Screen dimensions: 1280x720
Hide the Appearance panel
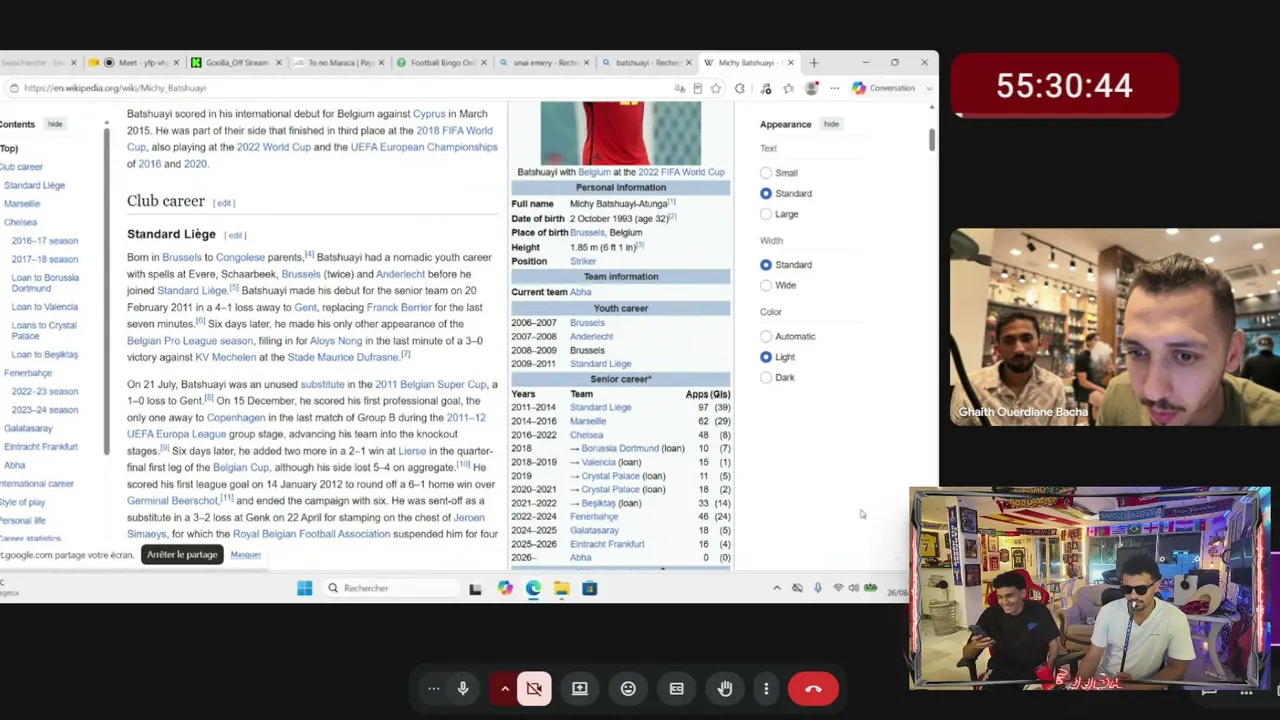pos(831,124)
